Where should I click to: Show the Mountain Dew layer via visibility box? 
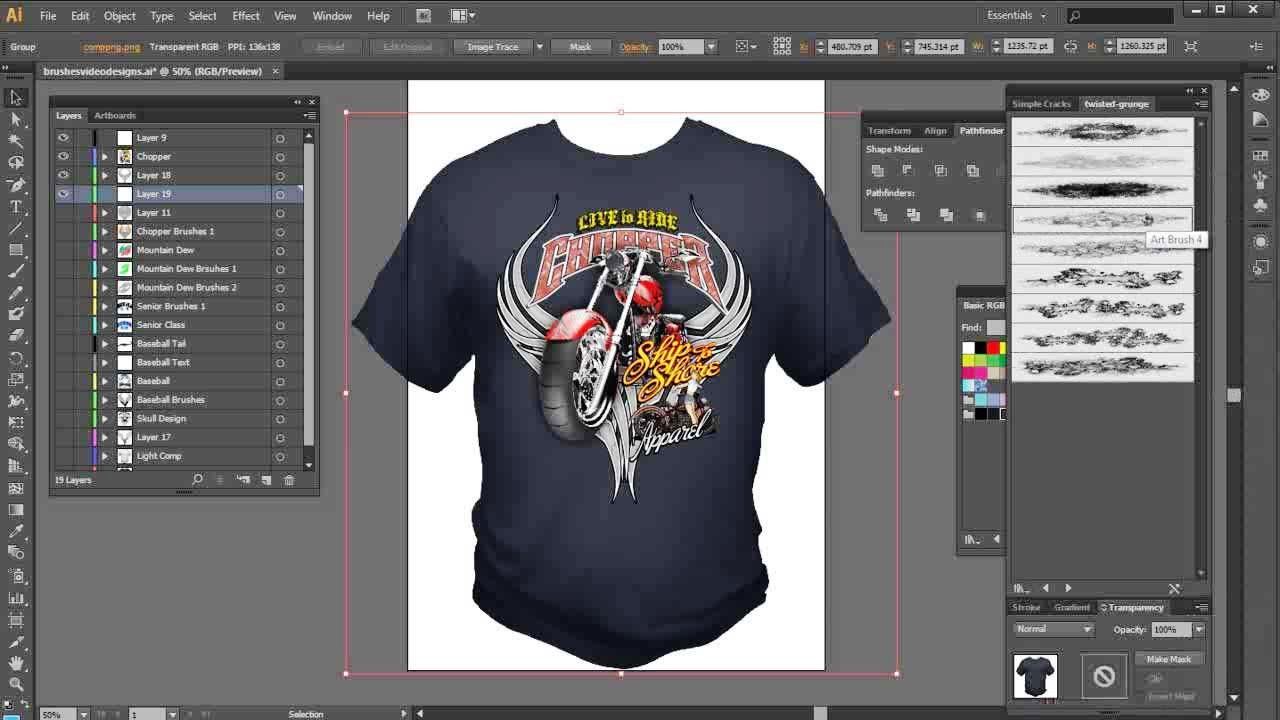coord(64,250)
